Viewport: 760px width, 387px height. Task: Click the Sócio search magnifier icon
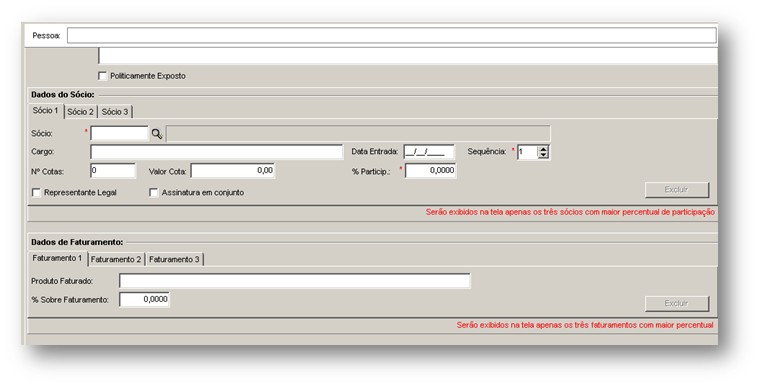(x=157, y=134)
